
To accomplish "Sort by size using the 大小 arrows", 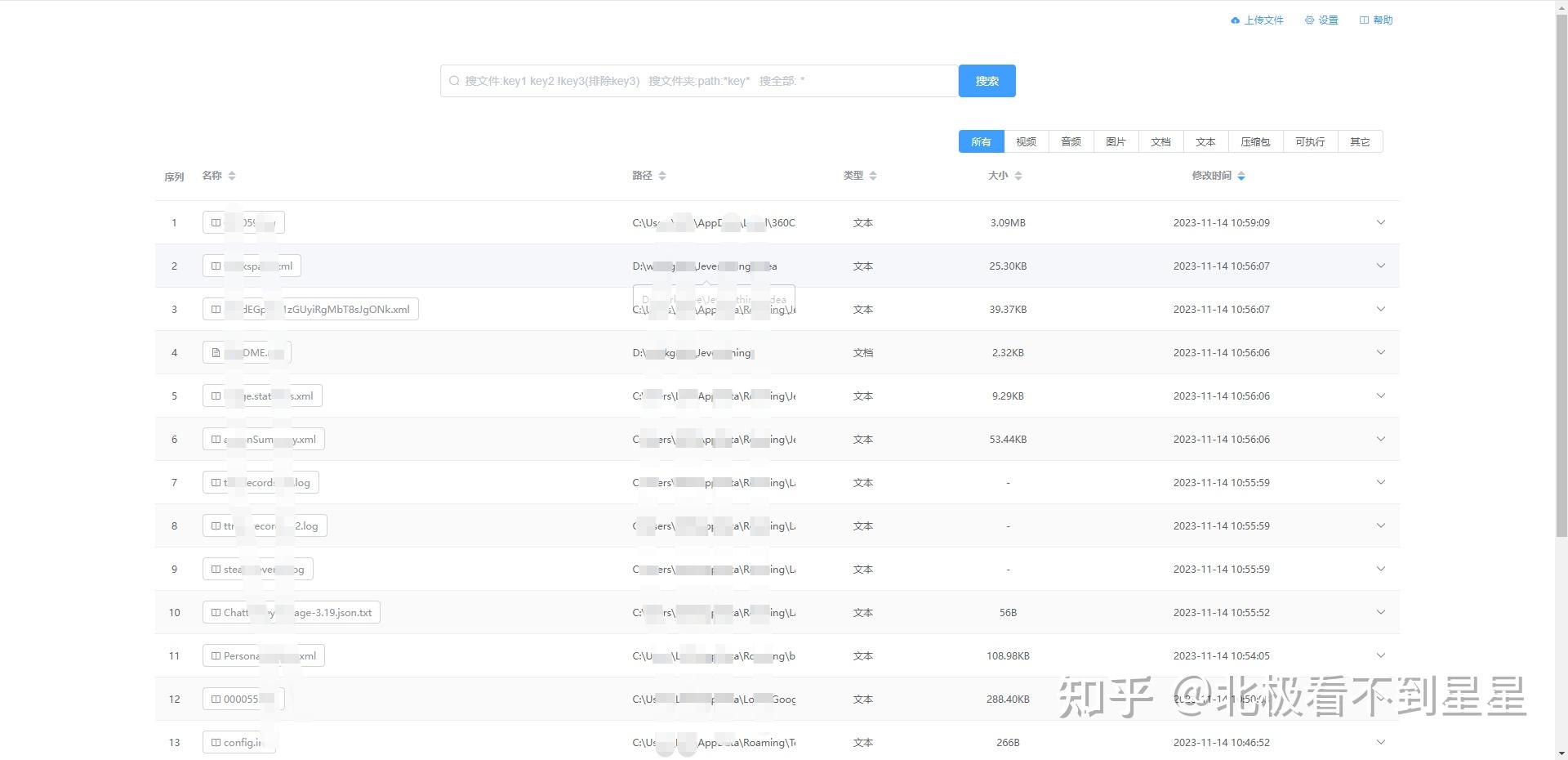I will [x=1018, y=176].
